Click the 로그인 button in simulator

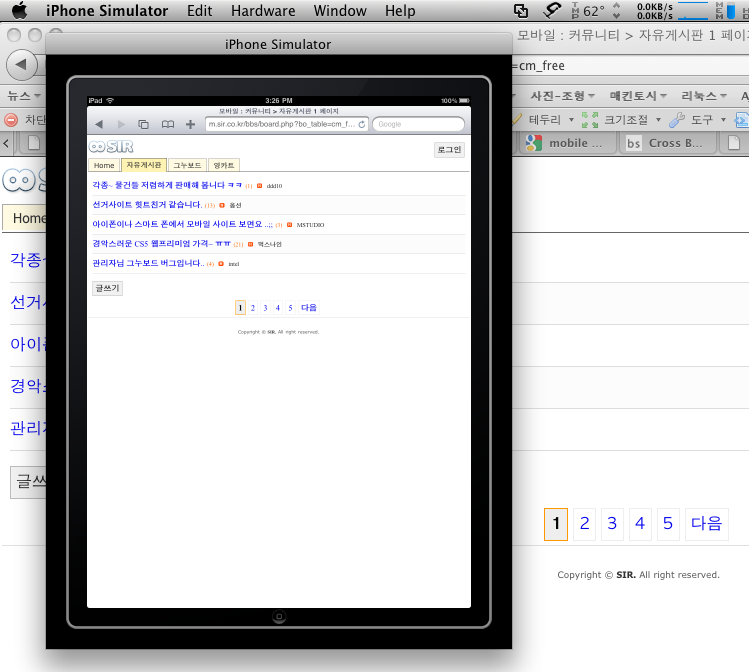[x=450, y=149]
